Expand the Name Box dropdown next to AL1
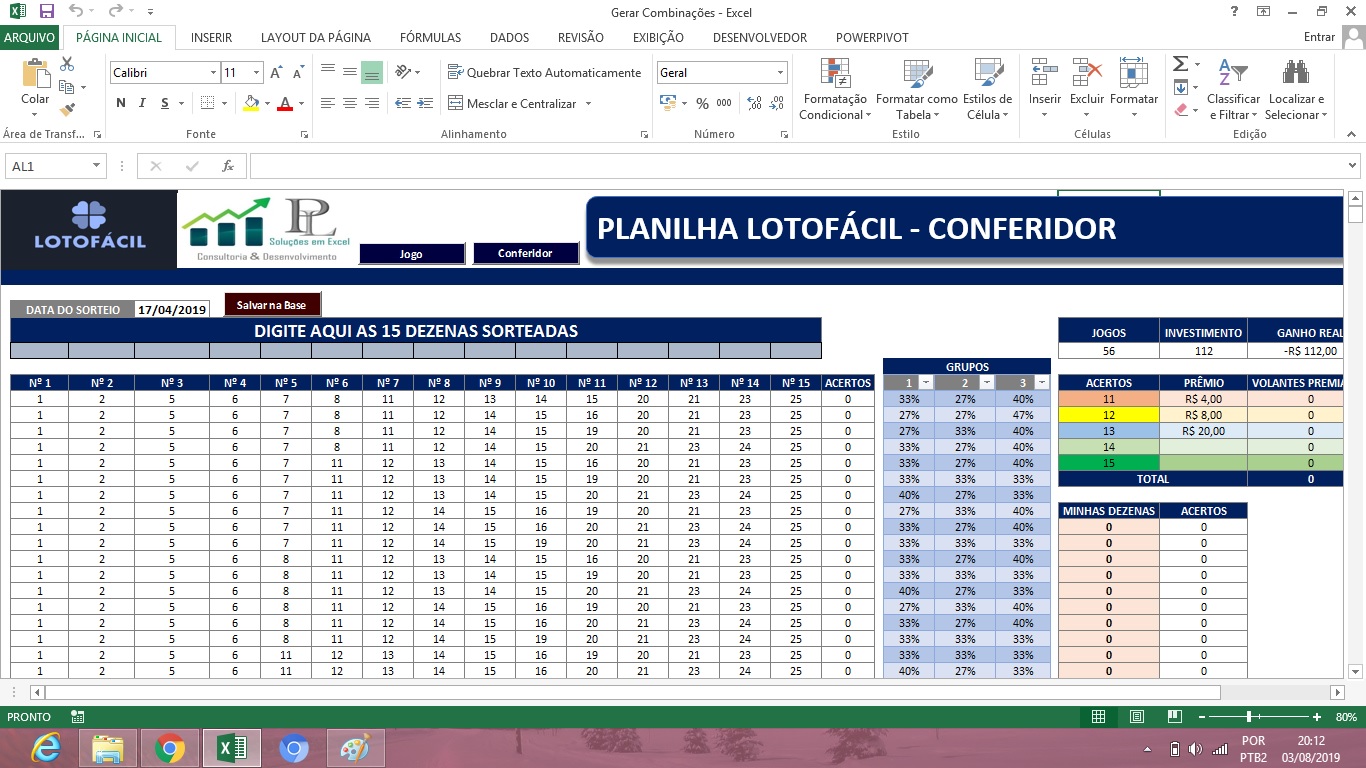The height and width of the screenshot is (768, 1366). click(96, 166)
